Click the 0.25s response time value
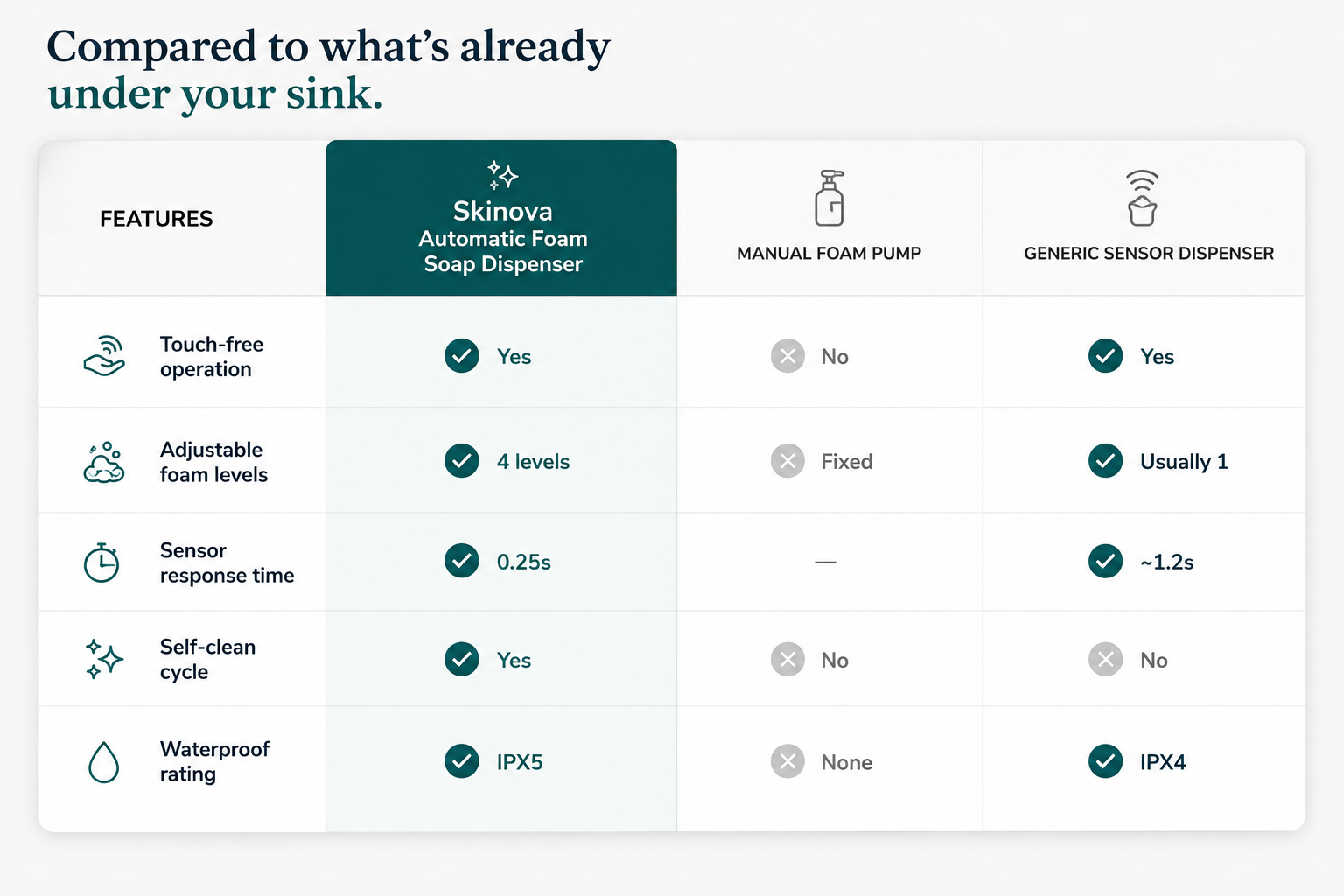This screenshot has height=896, width=1344. point(524,562)
